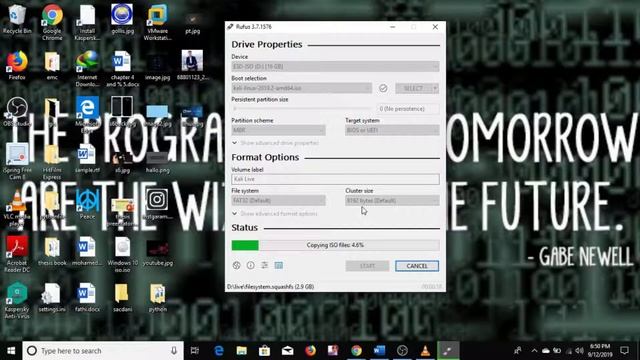Open the Action Center notifications icon
Image resolution: width=640 pixels, height=360 pixels.
[x=624, y=351]
